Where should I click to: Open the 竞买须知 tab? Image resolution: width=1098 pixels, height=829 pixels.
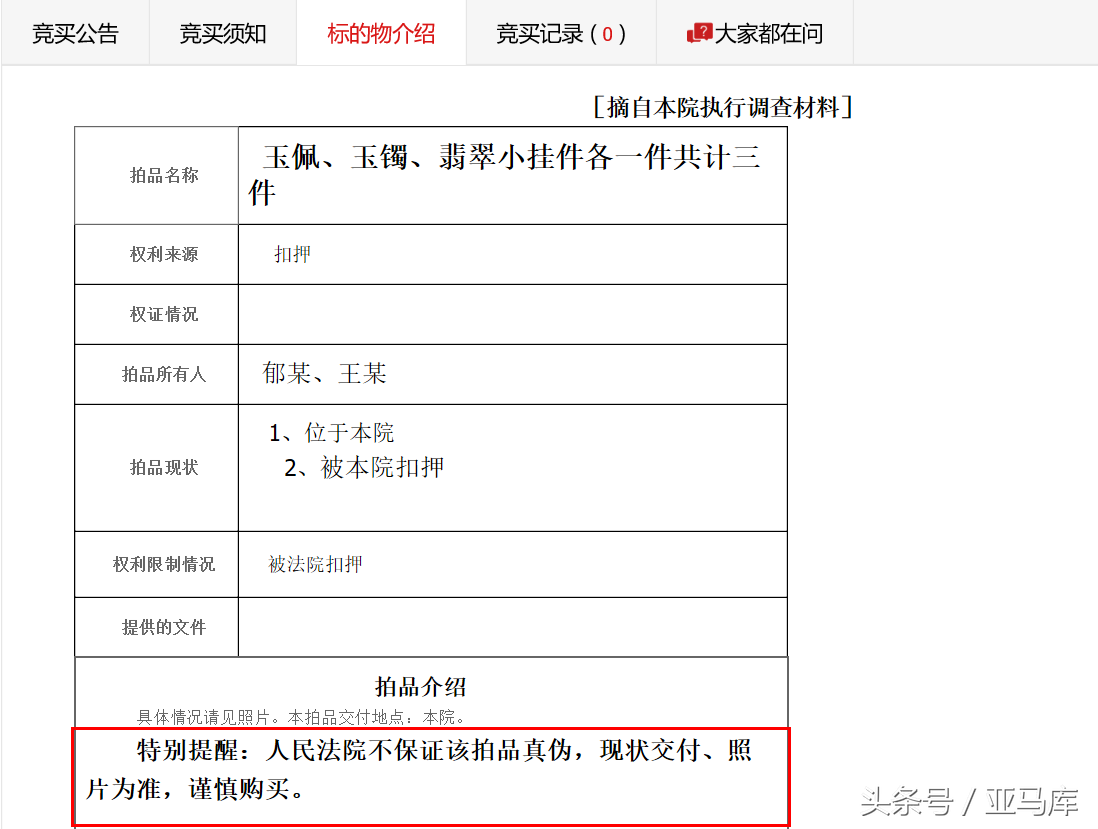pos(222,33)
